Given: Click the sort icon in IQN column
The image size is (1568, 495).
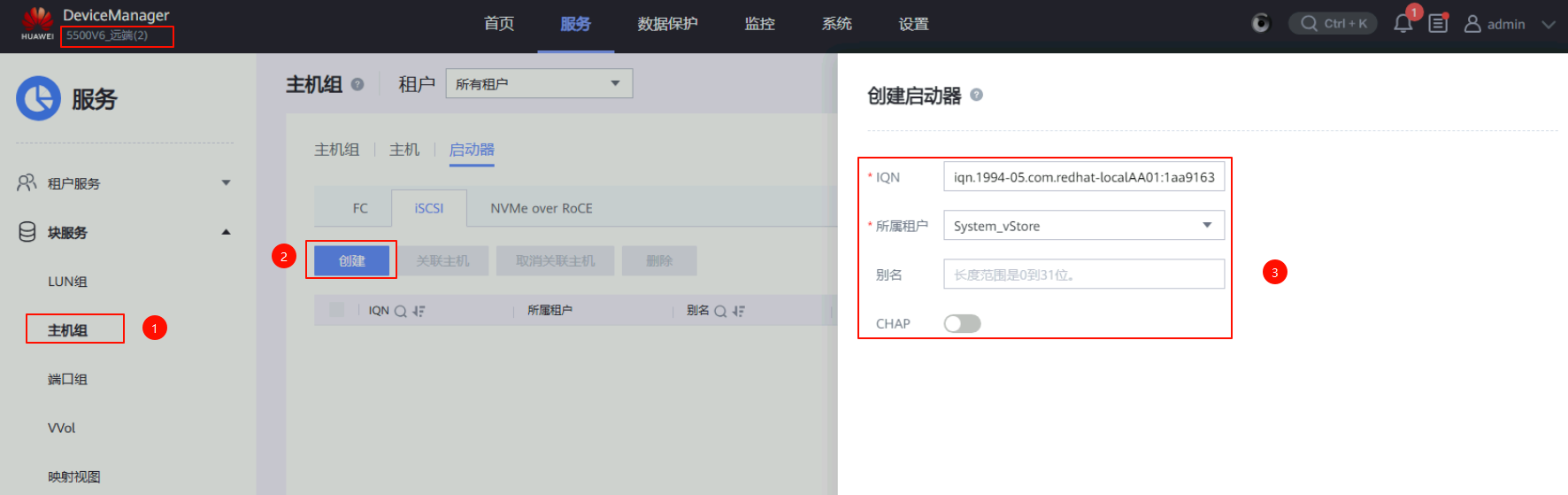Looking at the screenshot, I should pos(419,311).
